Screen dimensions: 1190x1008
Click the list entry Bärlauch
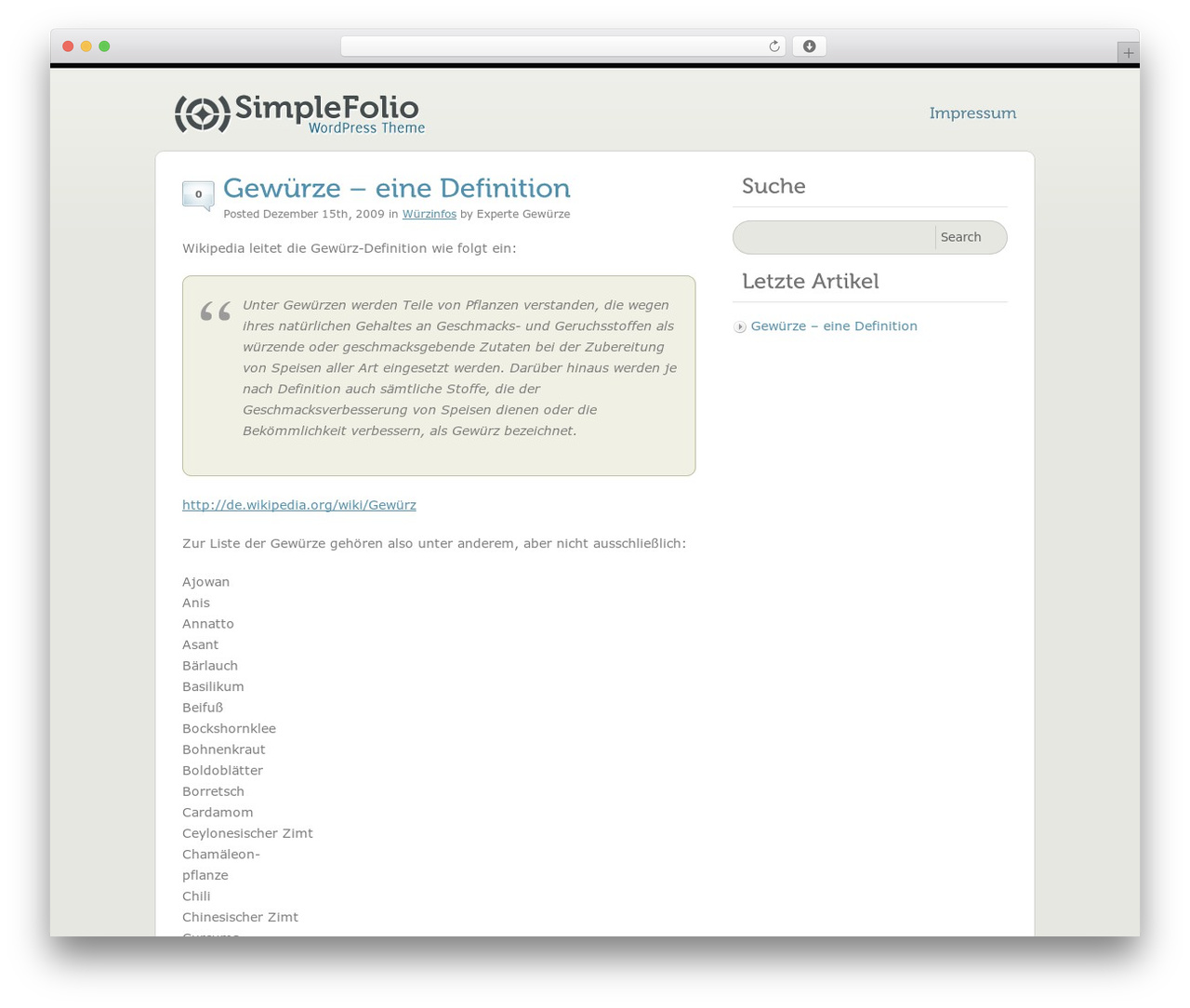coord(210,666)
